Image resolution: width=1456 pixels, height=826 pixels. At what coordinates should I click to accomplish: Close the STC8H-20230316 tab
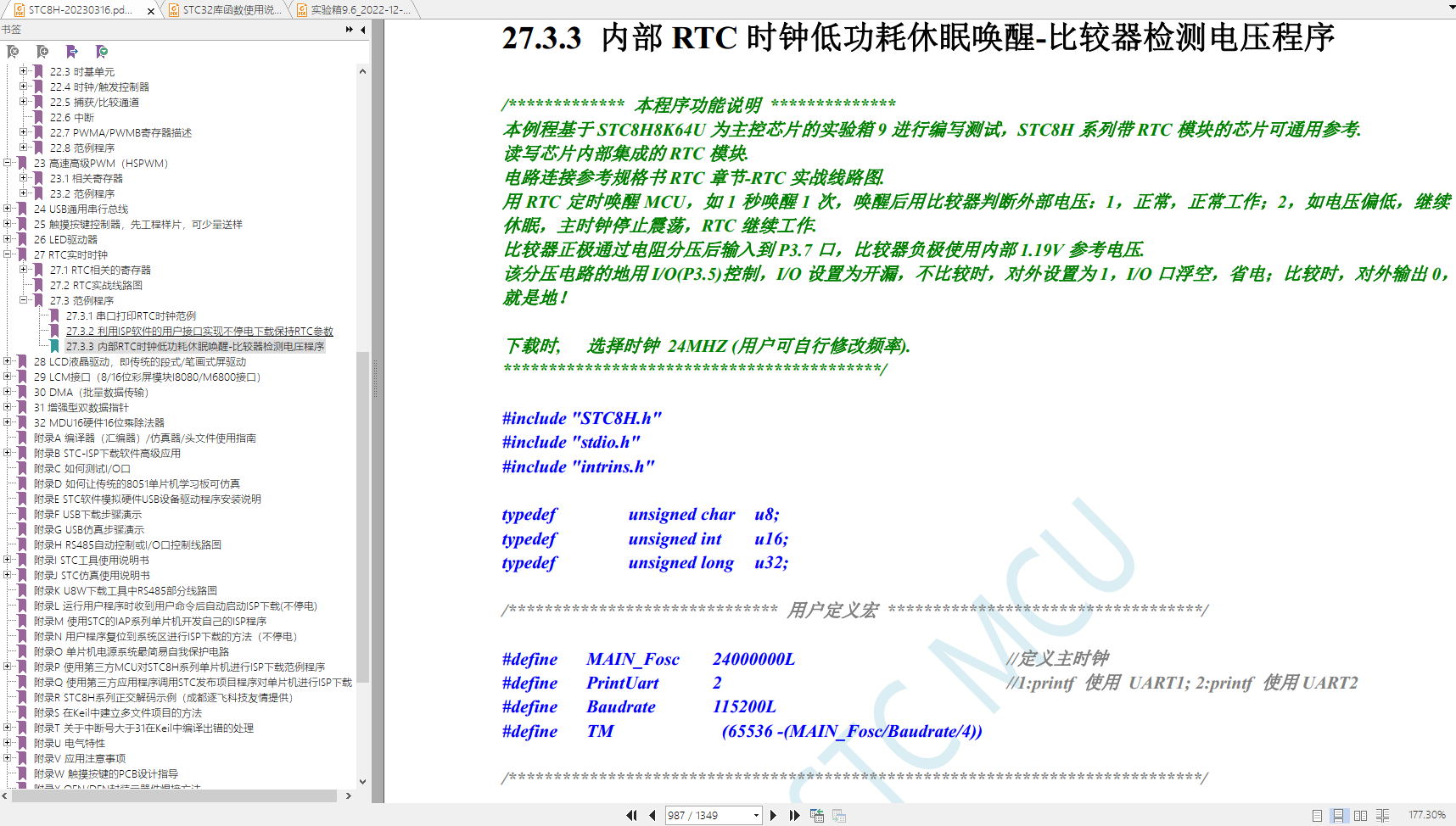pyautogui.click(x=150, y=11)
